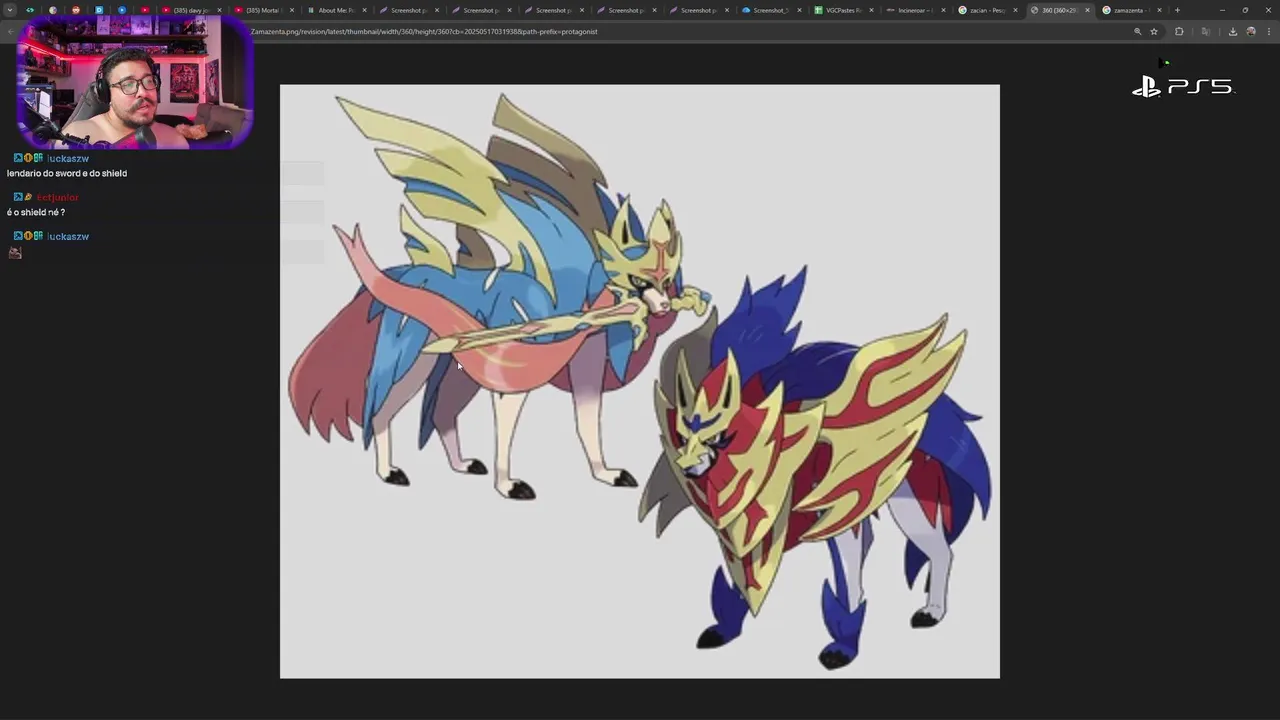
Task: Close the 'zacian' search tab
Action: click(1015, 10)
